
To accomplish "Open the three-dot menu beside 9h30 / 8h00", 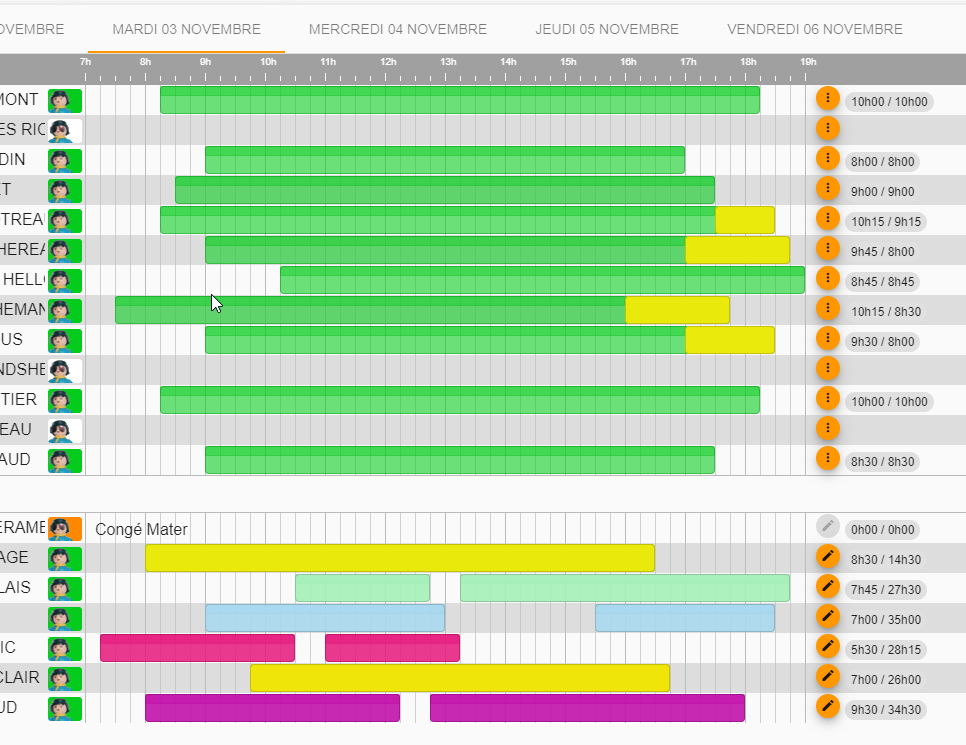I will click(827, 338).
